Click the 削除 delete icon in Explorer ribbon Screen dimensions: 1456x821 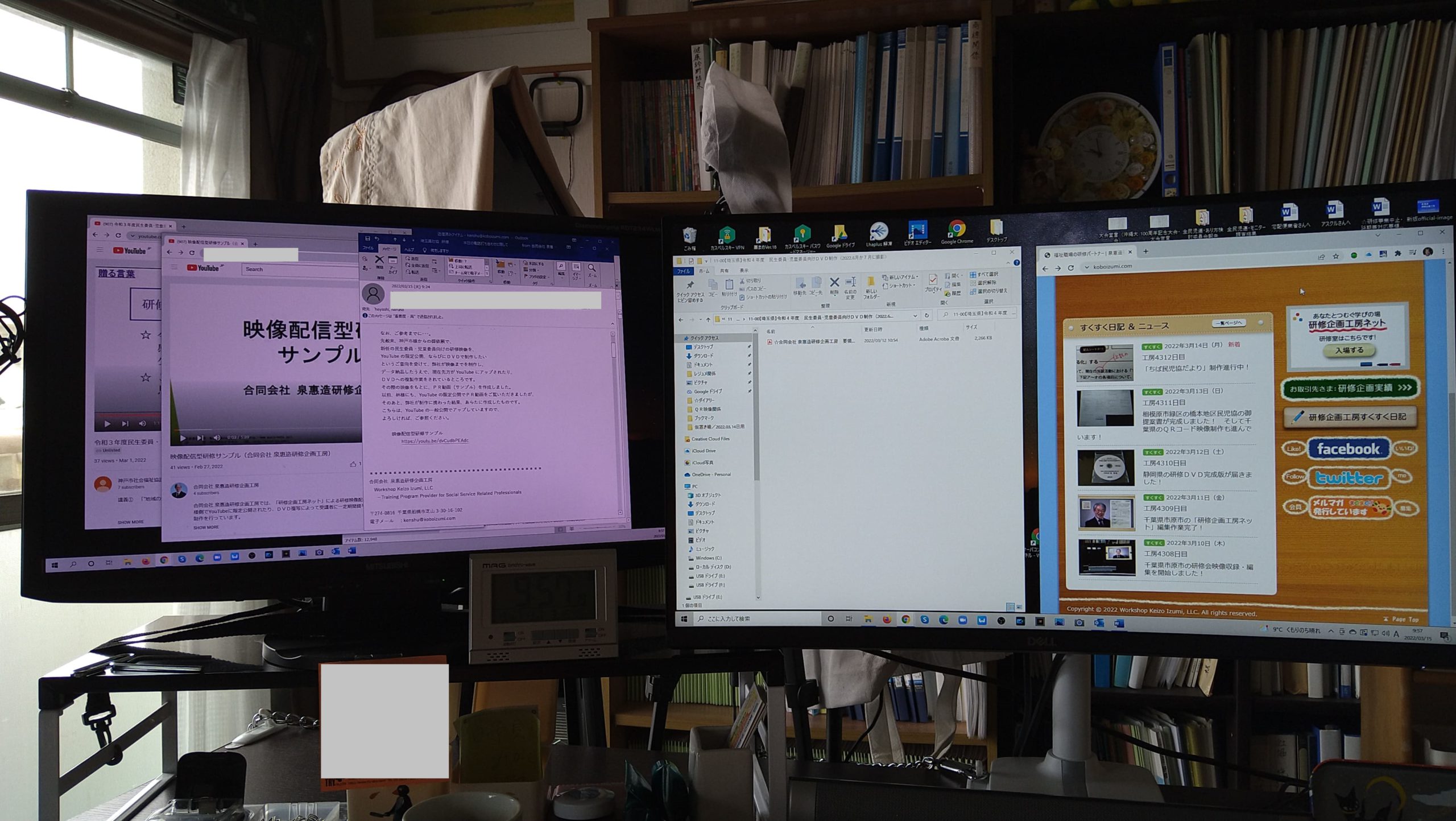[834, 286]
